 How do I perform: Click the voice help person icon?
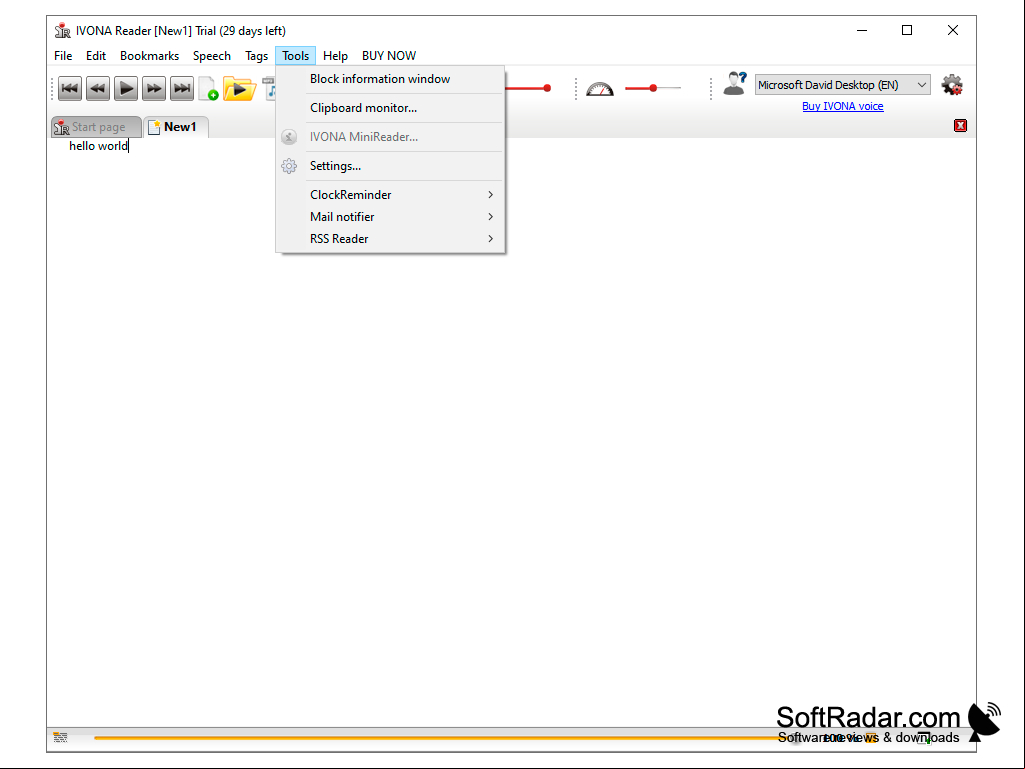point(735,84)
